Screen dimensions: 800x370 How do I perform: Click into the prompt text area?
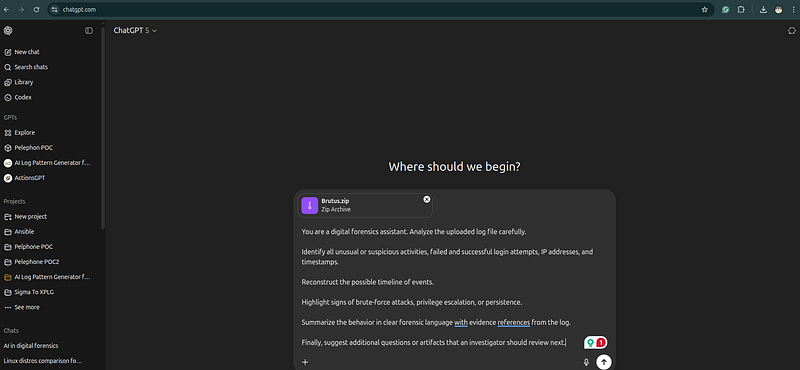[454, 287]
